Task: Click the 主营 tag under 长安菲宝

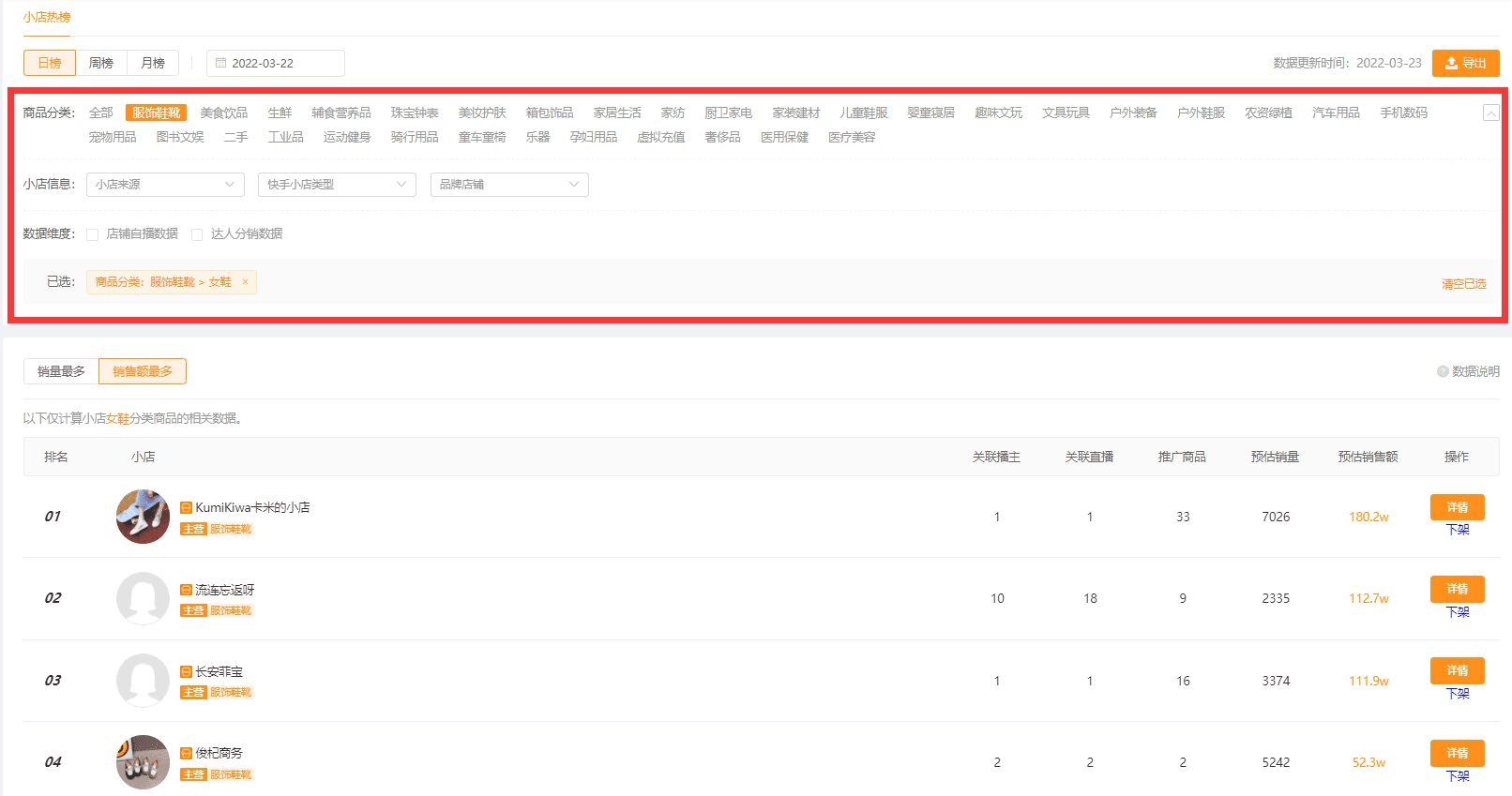Action: pos(193,693)
